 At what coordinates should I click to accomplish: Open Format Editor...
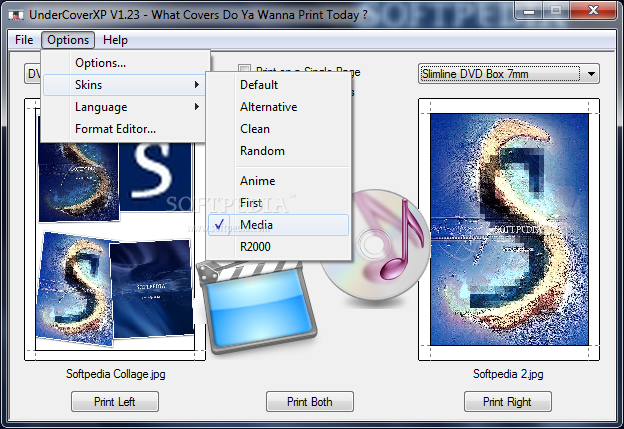[x=124, y=129]
